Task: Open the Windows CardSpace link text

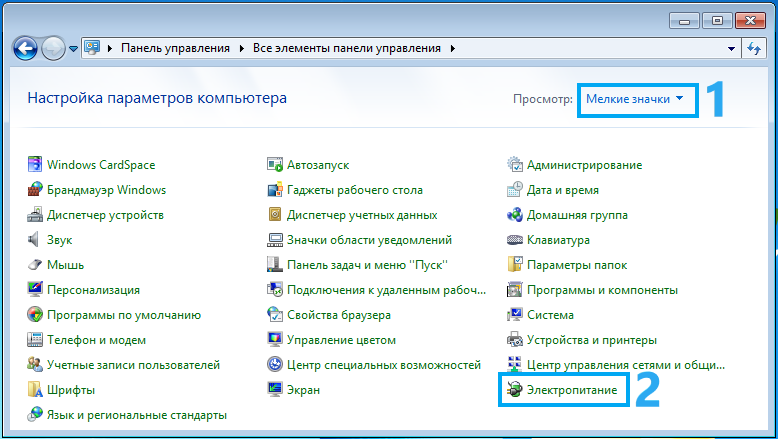Action: tap(101, 165)
